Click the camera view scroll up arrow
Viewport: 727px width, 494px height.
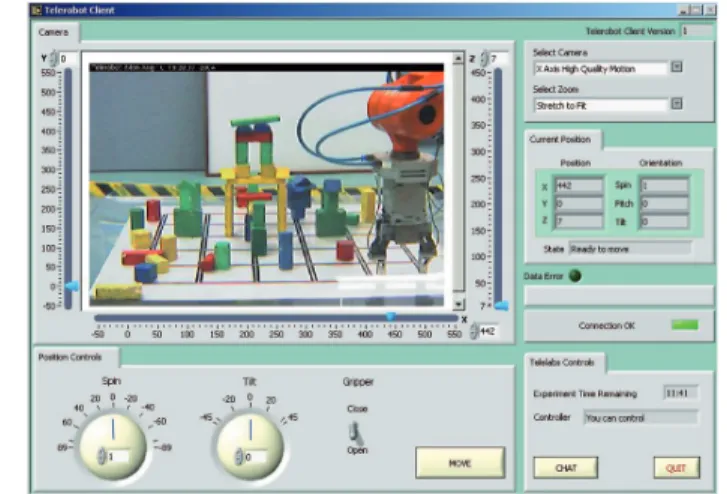click(458, 58)
